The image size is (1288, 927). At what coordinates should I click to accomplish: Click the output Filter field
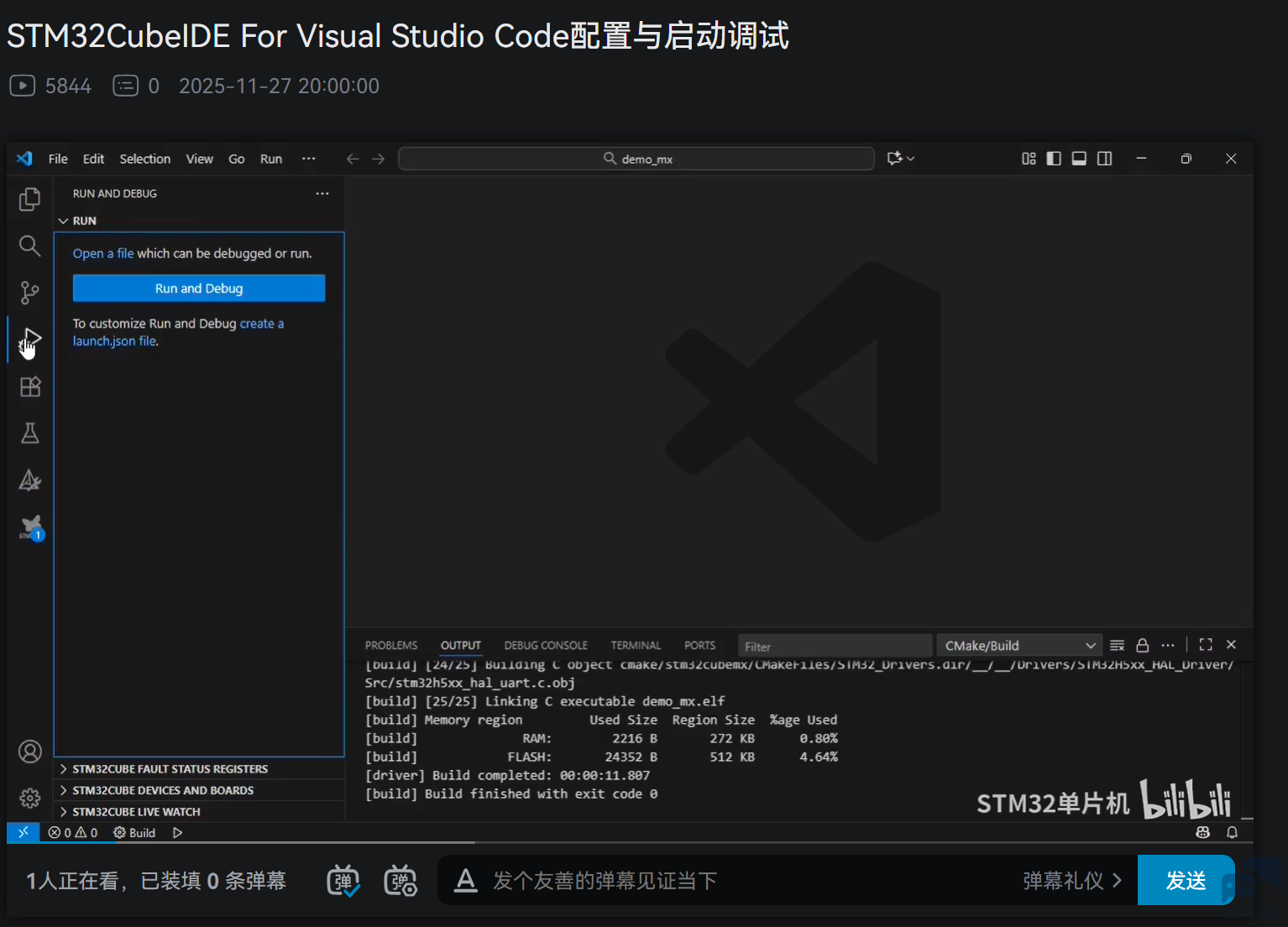[835, 646]
